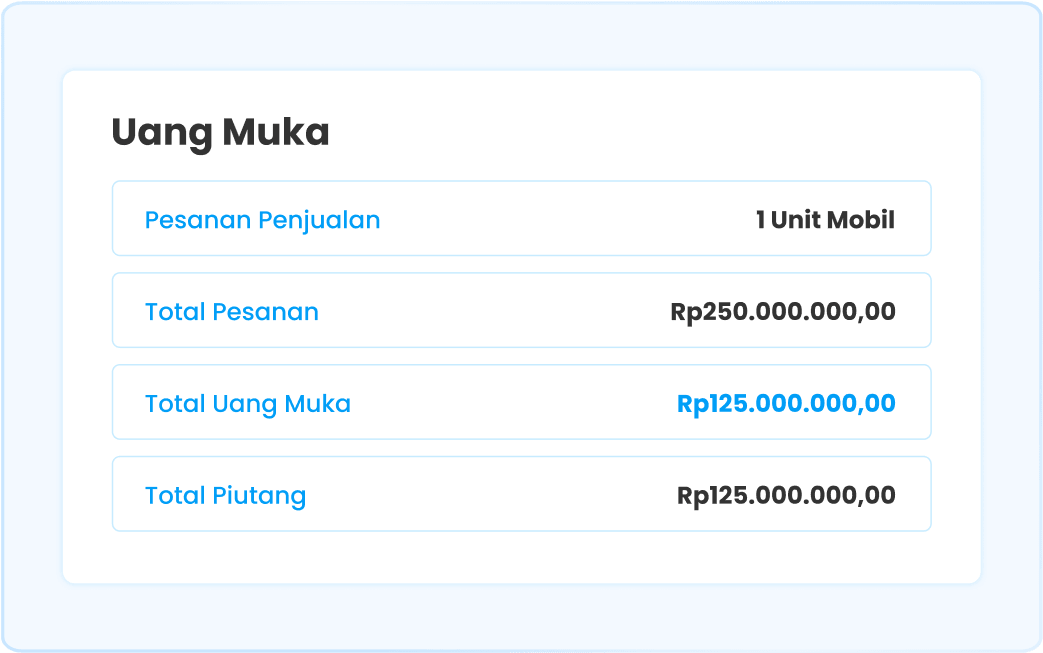Click the Total Pesanan blue label
Screen dimensions: 1043x653
pyautogui.click(x=231, y=312)
